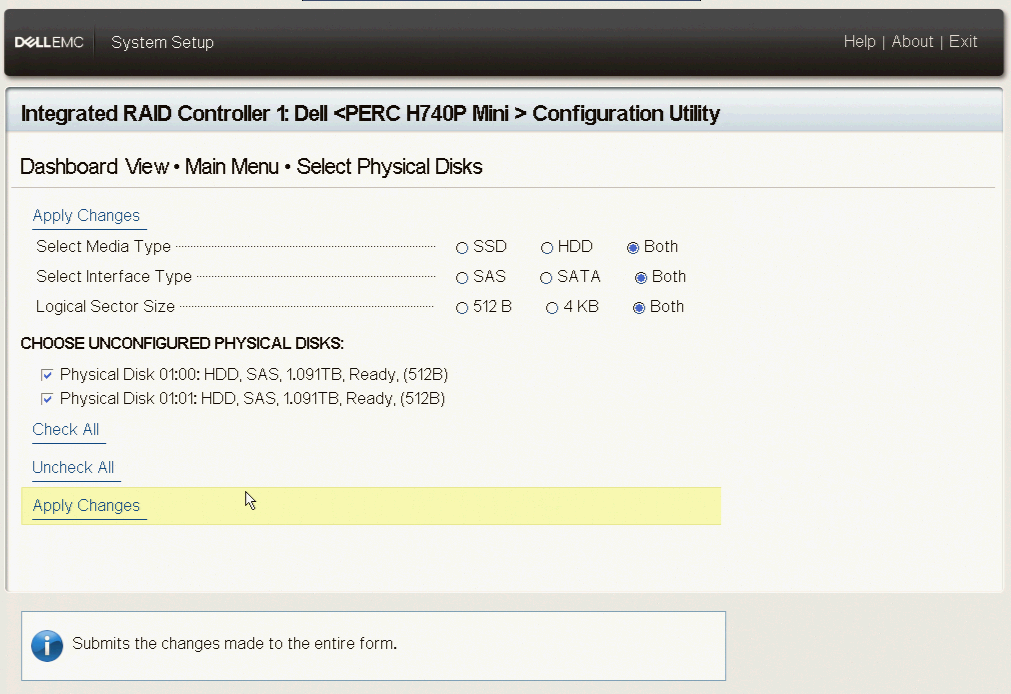Open the Help menu
Image resolution: width=1011 pixels, height=694 pixels.
(859, 42)
